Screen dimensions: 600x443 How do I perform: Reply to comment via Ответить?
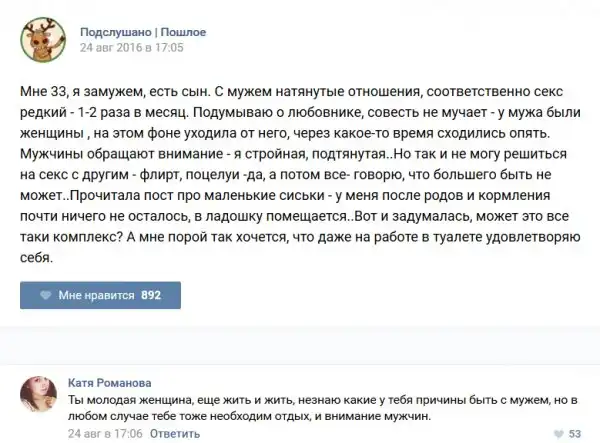click(174, 434)
